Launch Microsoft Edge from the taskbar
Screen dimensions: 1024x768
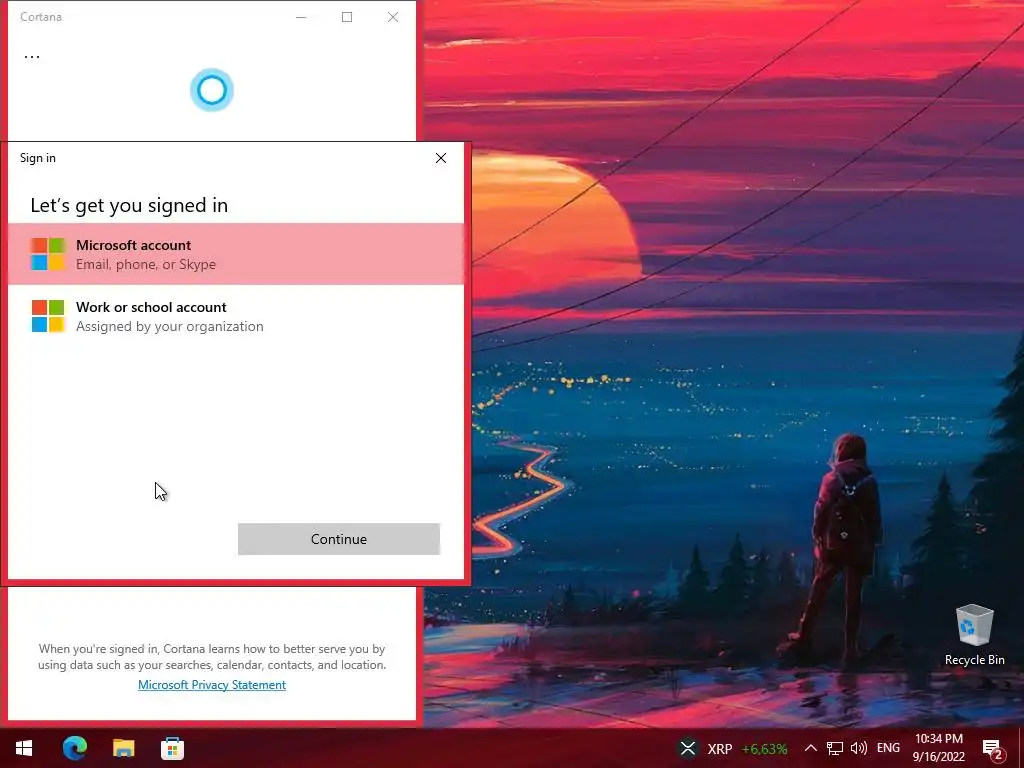tap(74, 748)
